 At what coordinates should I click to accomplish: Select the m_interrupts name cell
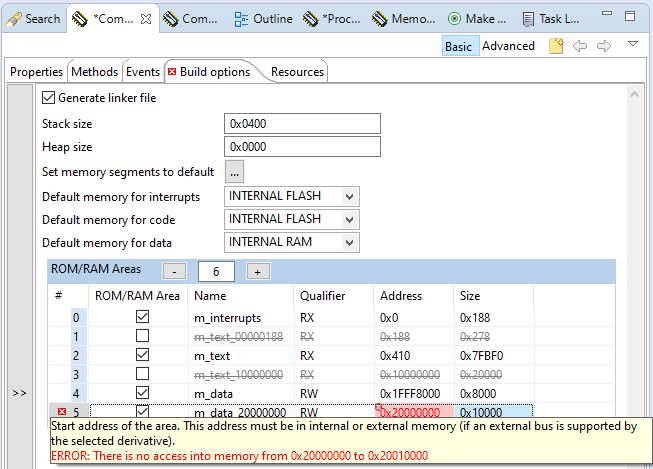(x=241, y=318)
